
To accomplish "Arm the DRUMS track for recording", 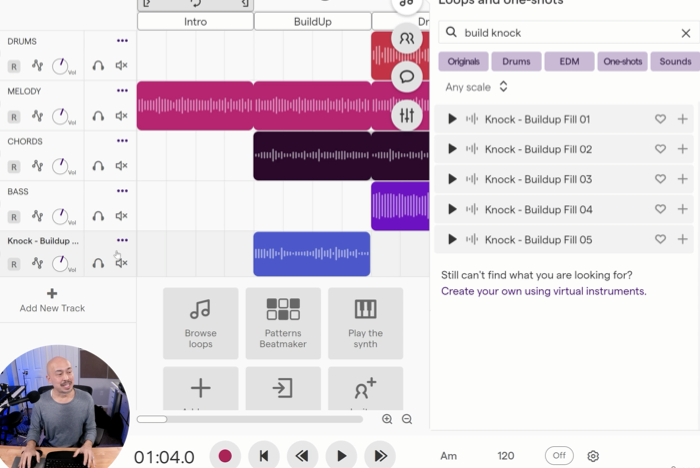I will [x=14, y=67].
